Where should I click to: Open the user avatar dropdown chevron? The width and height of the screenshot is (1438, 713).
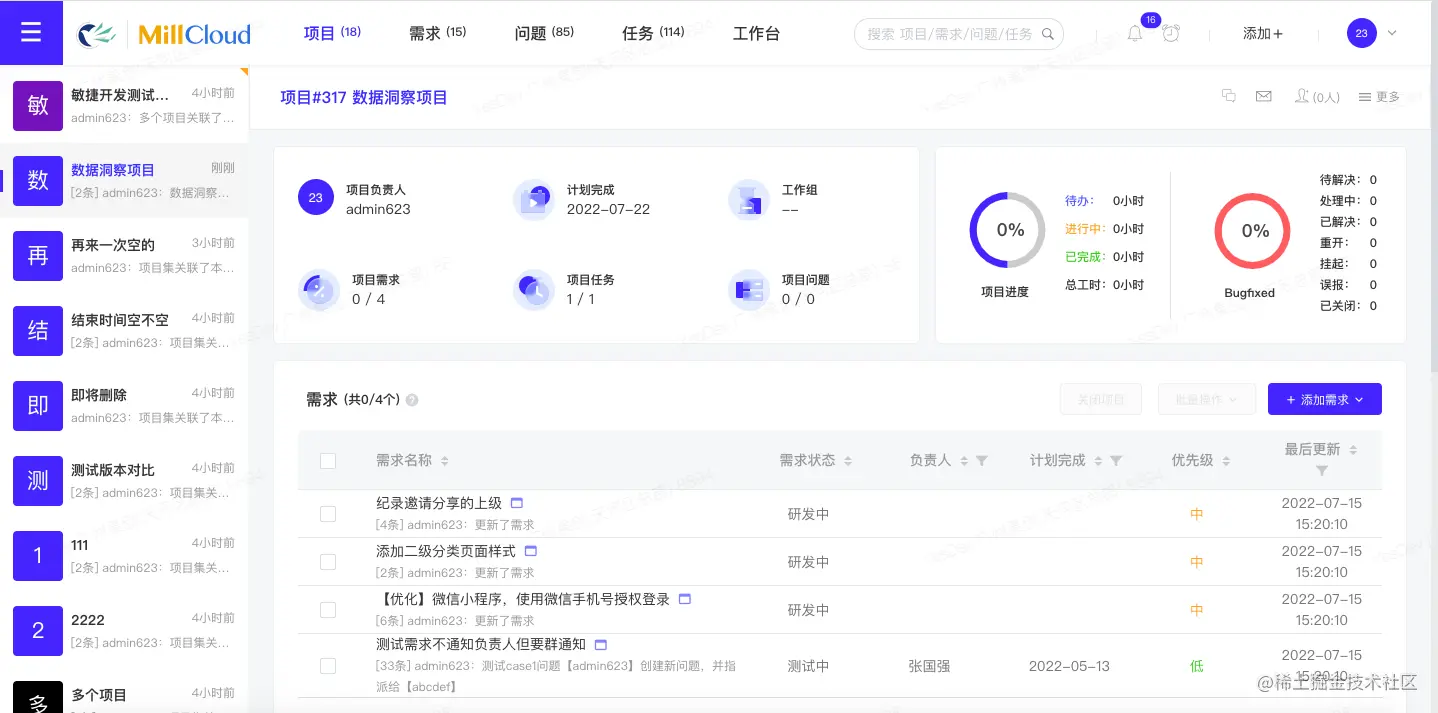click(x=1390, y=33)
